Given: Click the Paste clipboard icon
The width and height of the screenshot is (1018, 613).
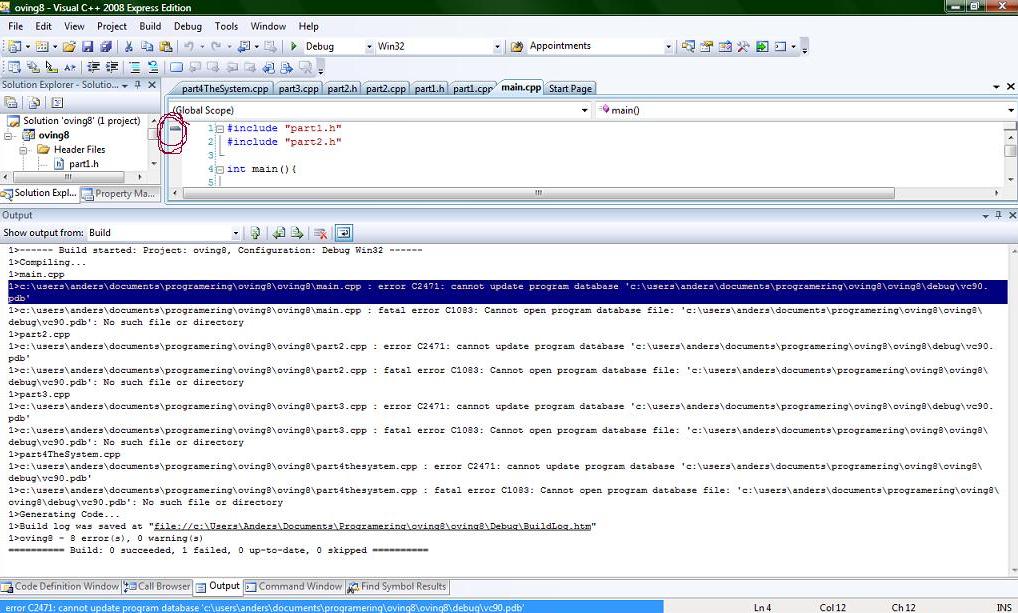Looking at the screenshot, I should click(164, 46).
